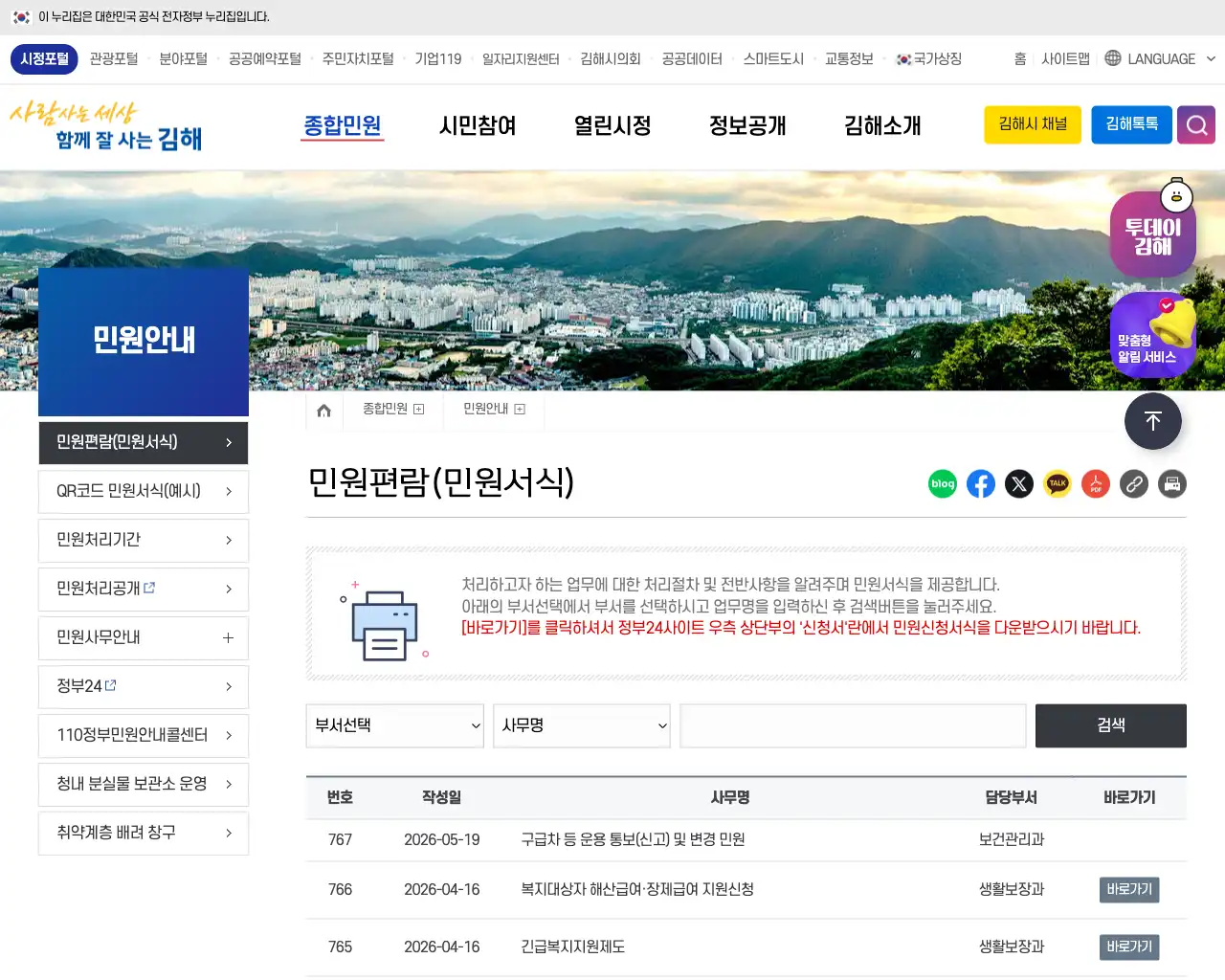Switch to 시정포털 portal tab

point(45,58)
